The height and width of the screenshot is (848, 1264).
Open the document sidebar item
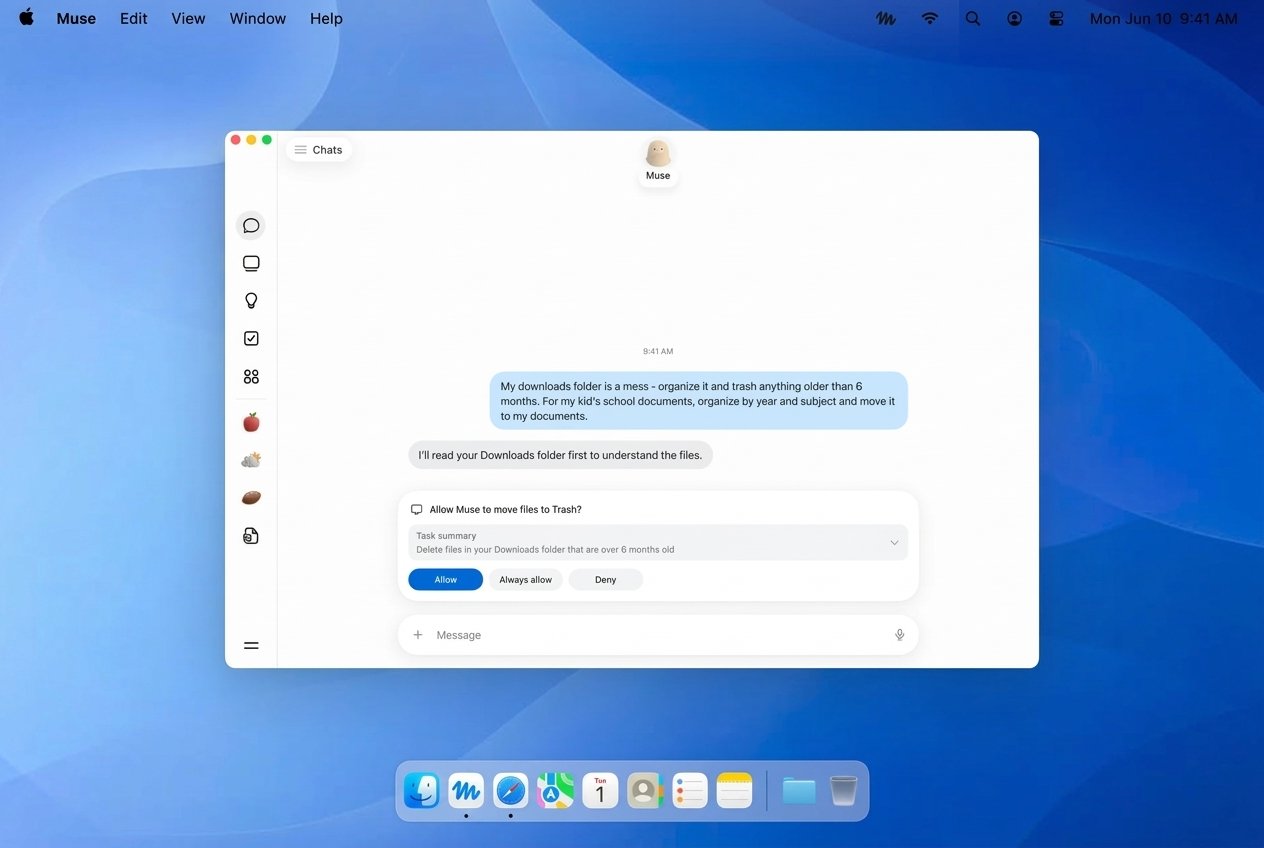[x=251, y=536]
